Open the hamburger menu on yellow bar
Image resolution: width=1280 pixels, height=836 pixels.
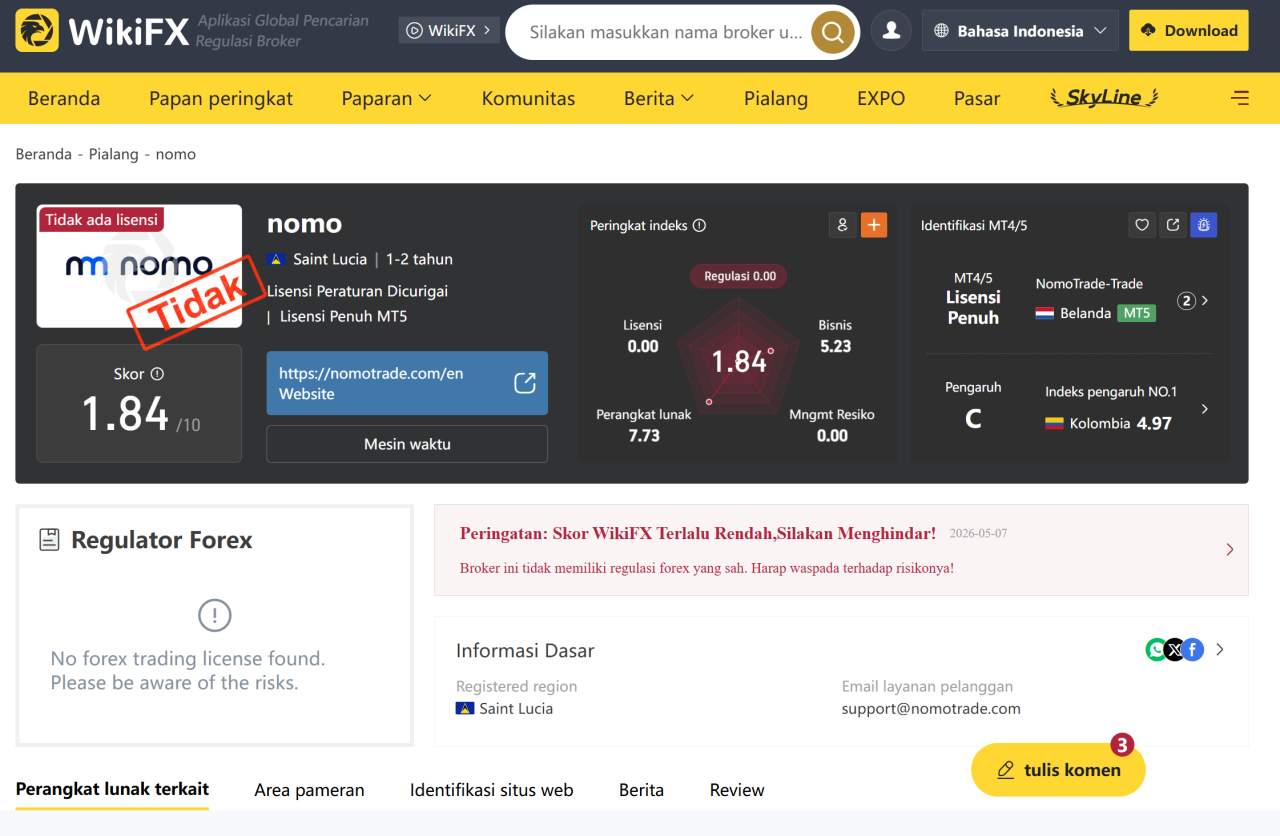point(1240,98)
